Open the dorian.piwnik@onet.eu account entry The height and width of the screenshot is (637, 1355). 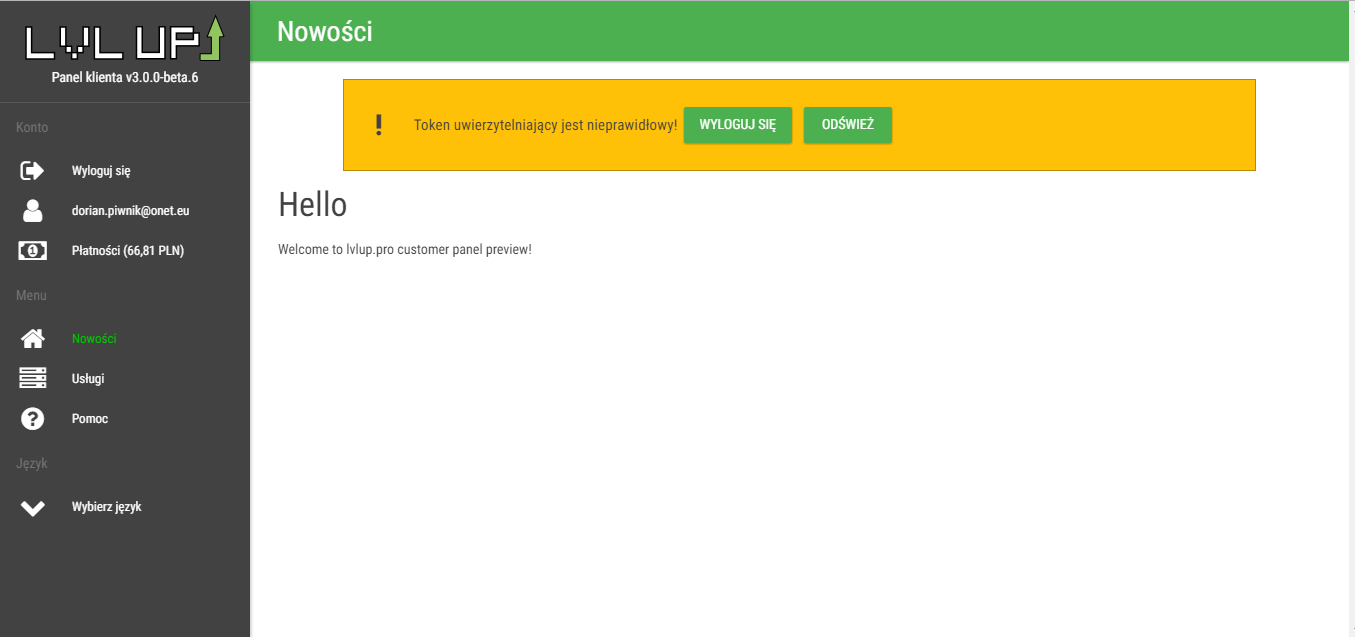pyautogui.click(x=130, y=211)
